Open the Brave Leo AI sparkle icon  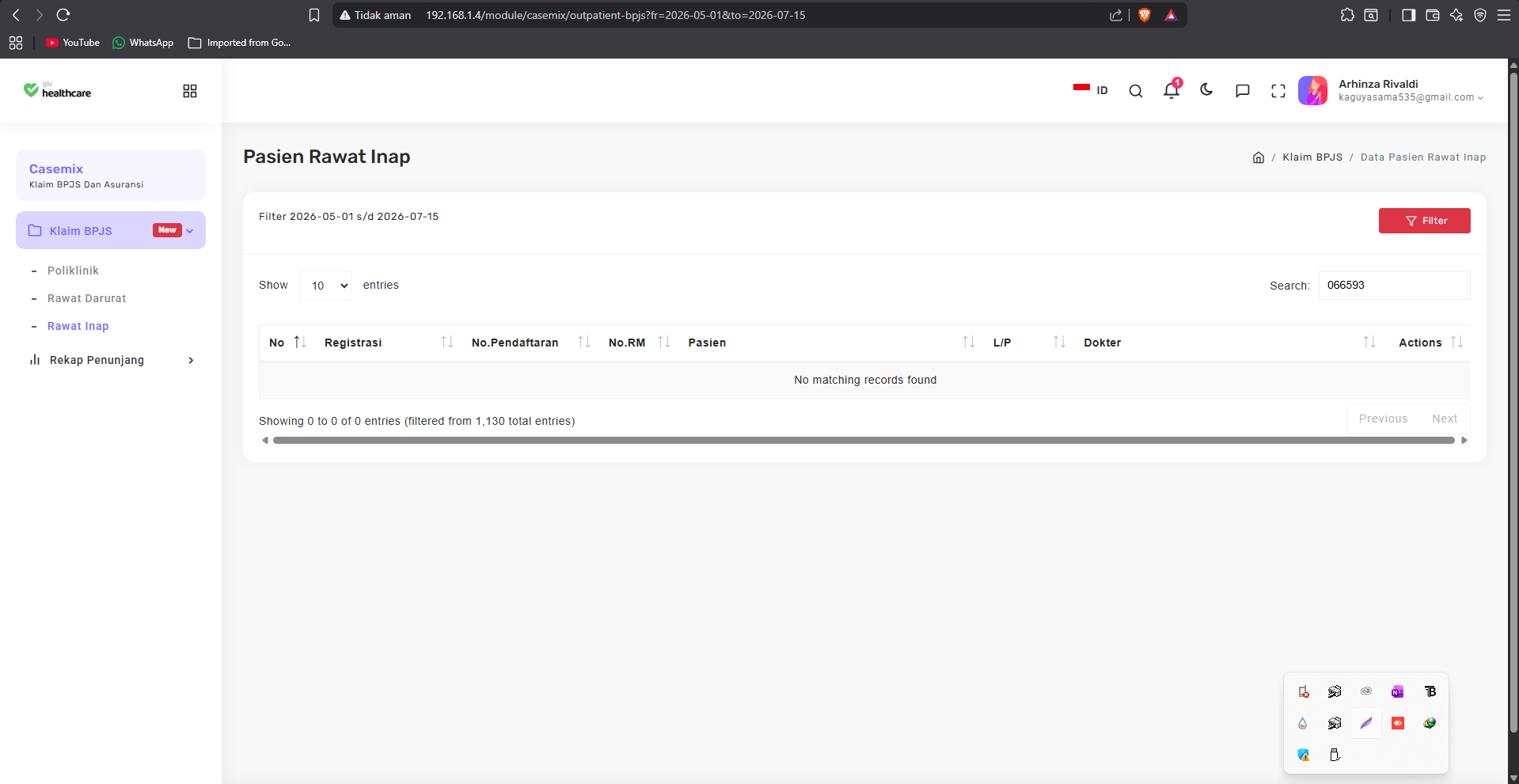point(1456,15)
